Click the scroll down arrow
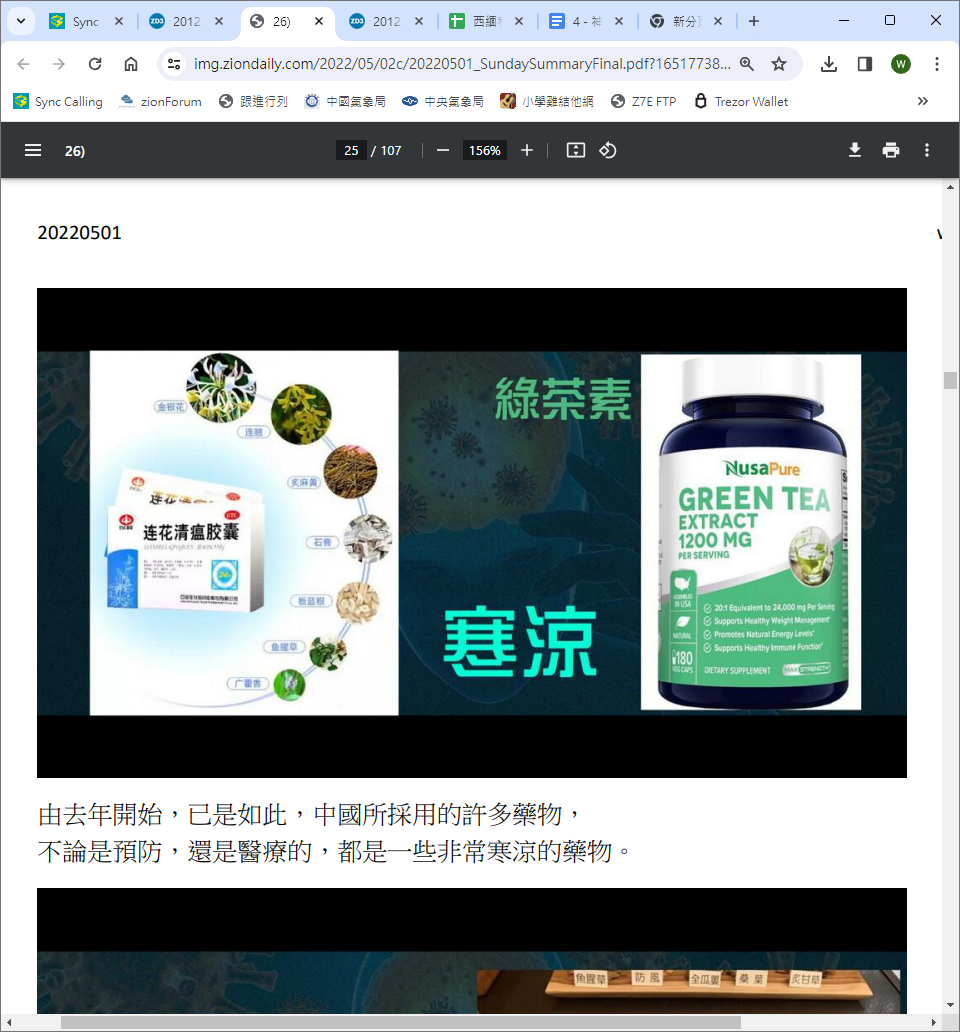The height and width of the screenshot is (1032, 960). 950,1005
